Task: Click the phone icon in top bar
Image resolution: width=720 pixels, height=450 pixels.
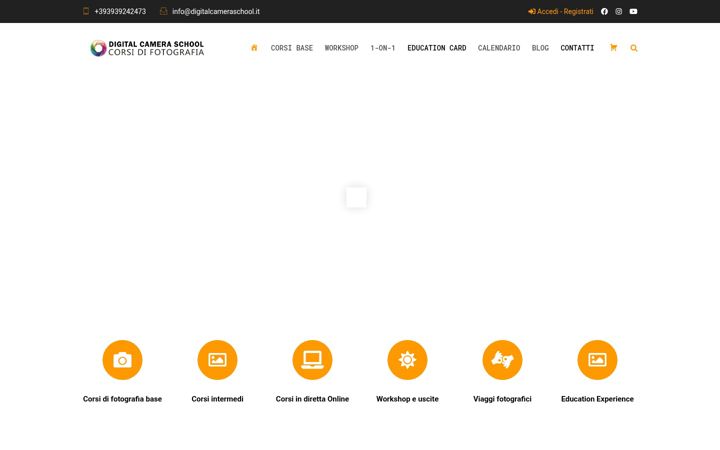Action: [x=86, y=11]
